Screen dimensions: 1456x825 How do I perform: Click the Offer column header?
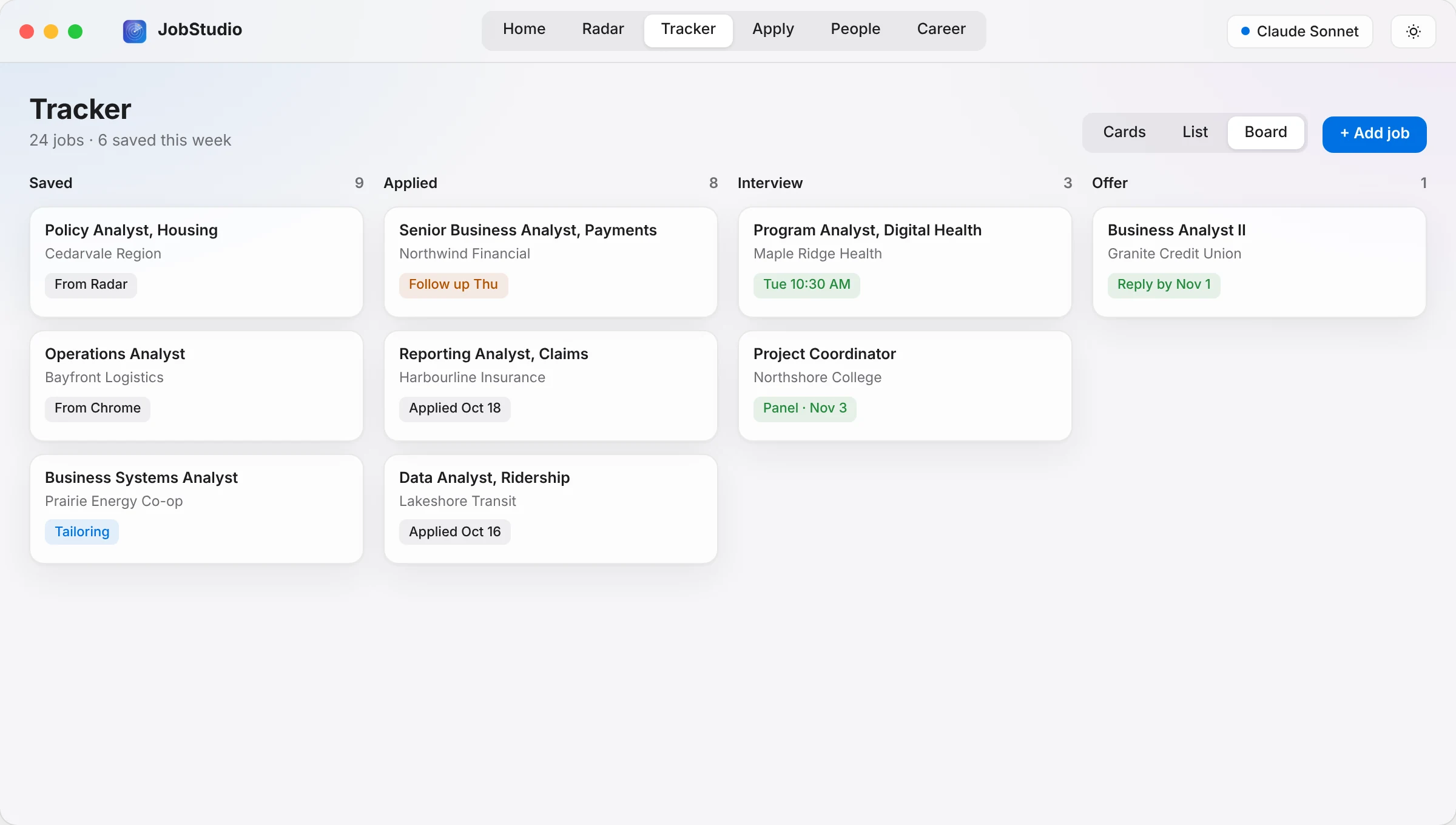[x=1110, y=183]
